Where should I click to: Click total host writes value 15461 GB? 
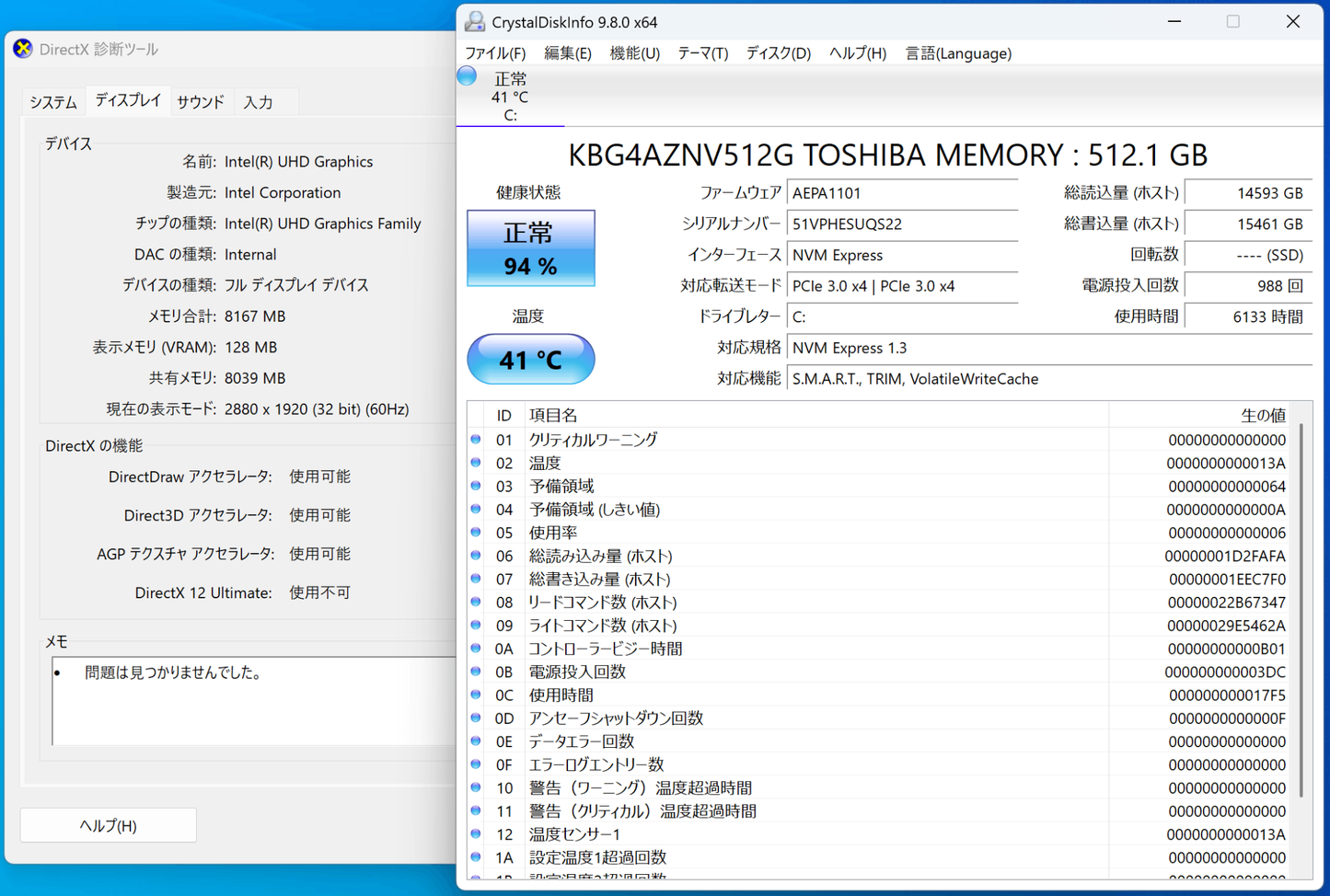[1248, 224]
